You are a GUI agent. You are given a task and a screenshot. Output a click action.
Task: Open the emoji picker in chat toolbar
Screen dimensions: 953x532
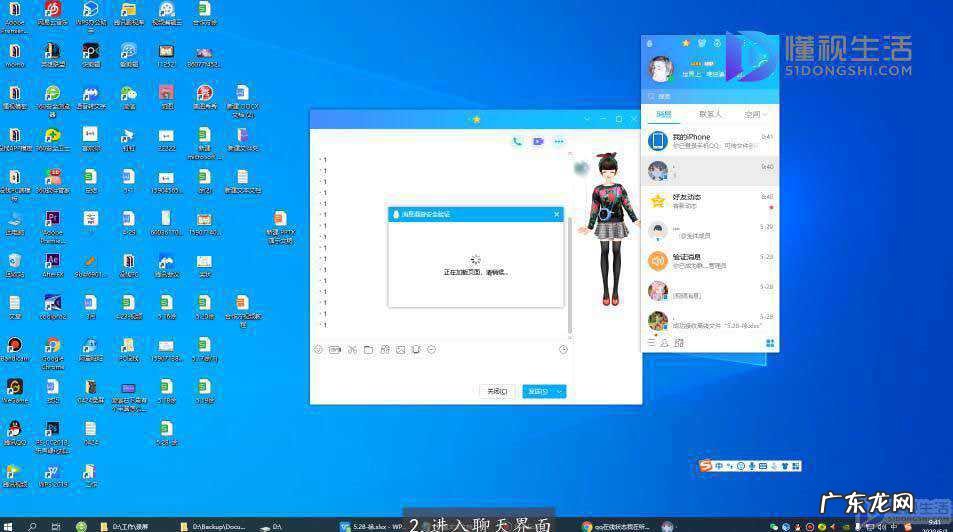318,350
